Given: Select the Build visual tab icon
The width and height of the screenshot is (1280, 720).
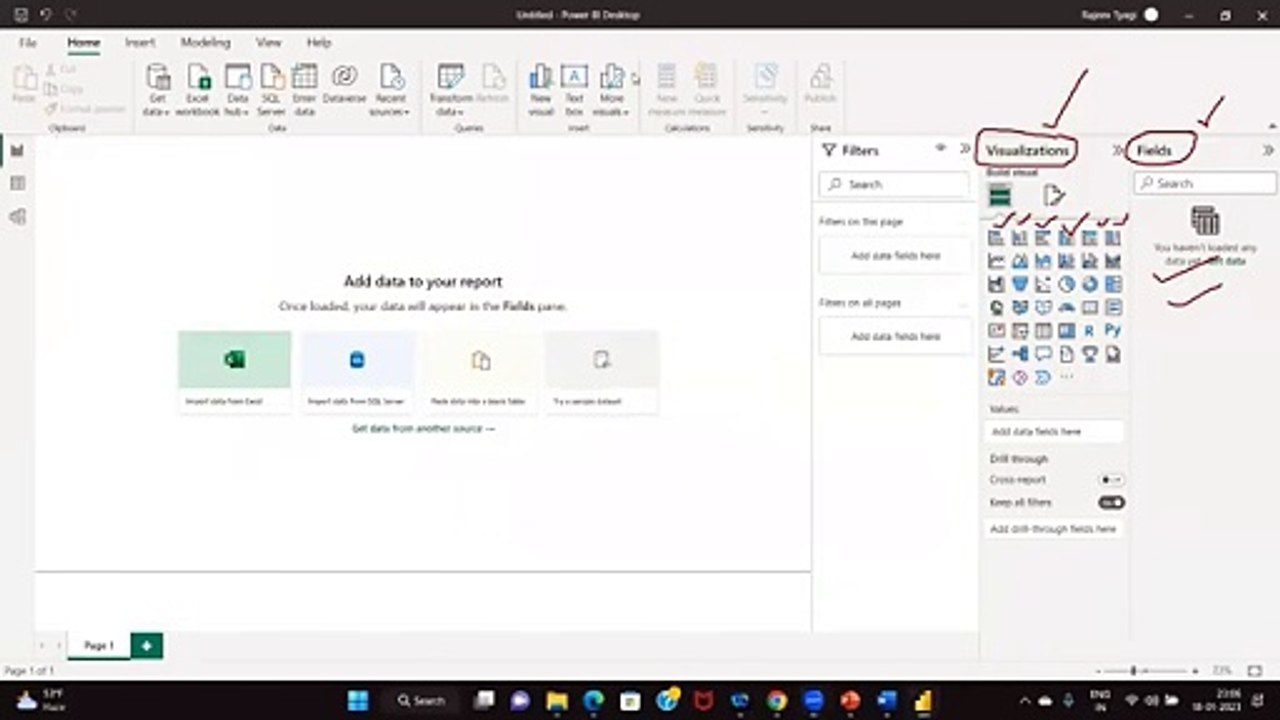Looking at the screenshot, I should click(1000, 196).
